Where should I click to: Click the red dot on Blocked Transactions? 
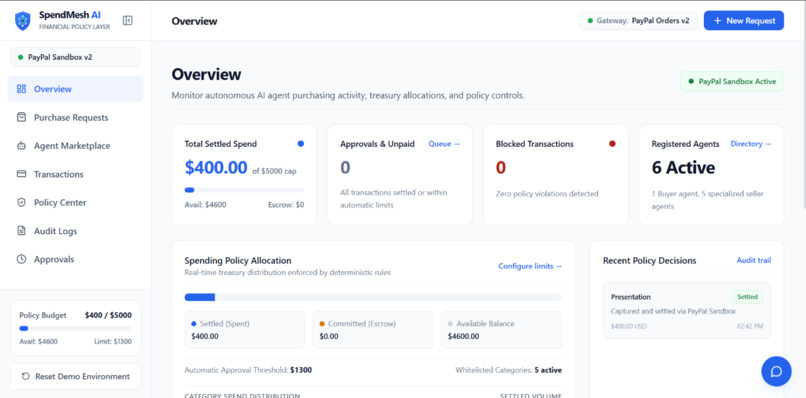tap(612, 144)
